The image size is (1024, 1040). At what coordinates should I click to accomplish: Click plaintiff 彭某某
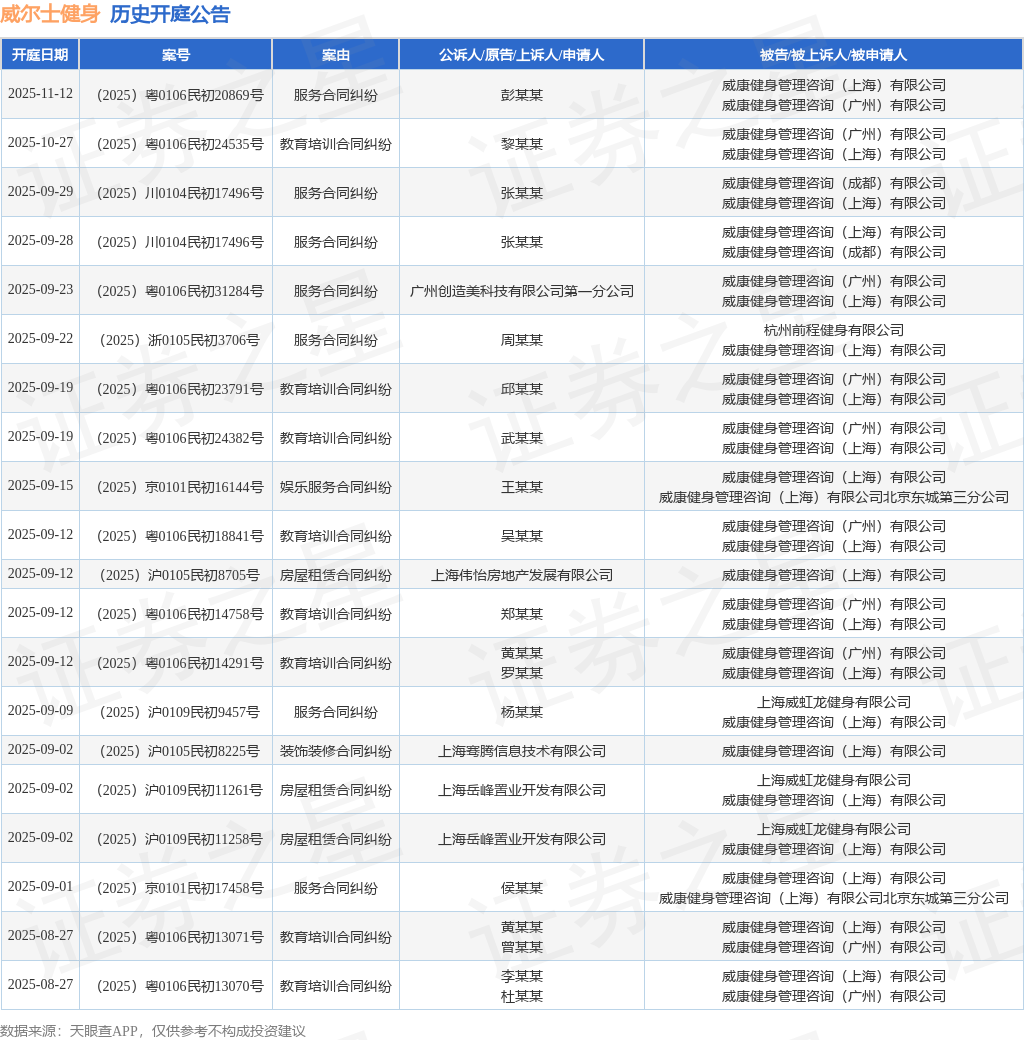[x=522, y=95]
